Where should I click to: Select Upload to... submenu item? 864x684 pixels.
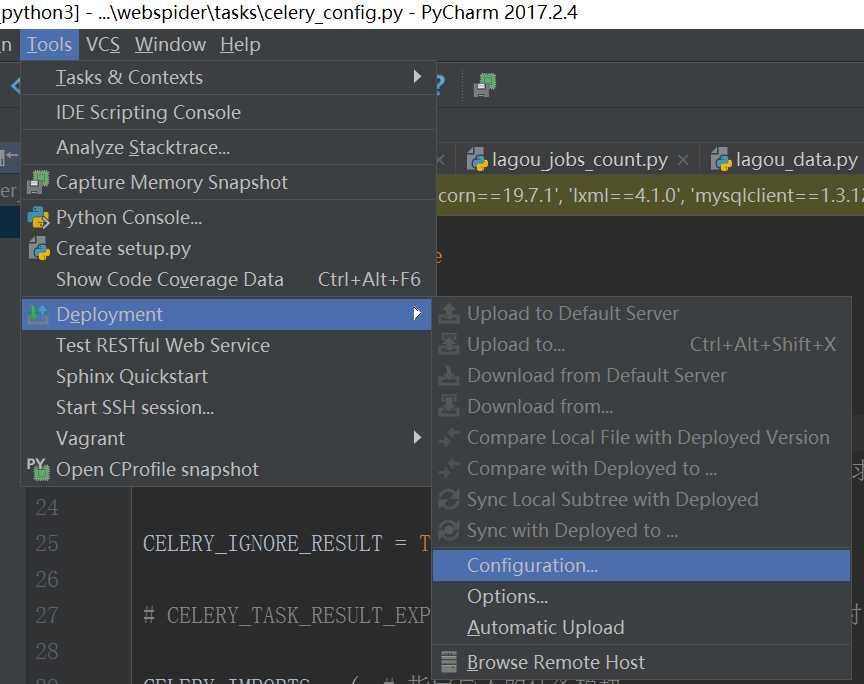tap(641, 344)
